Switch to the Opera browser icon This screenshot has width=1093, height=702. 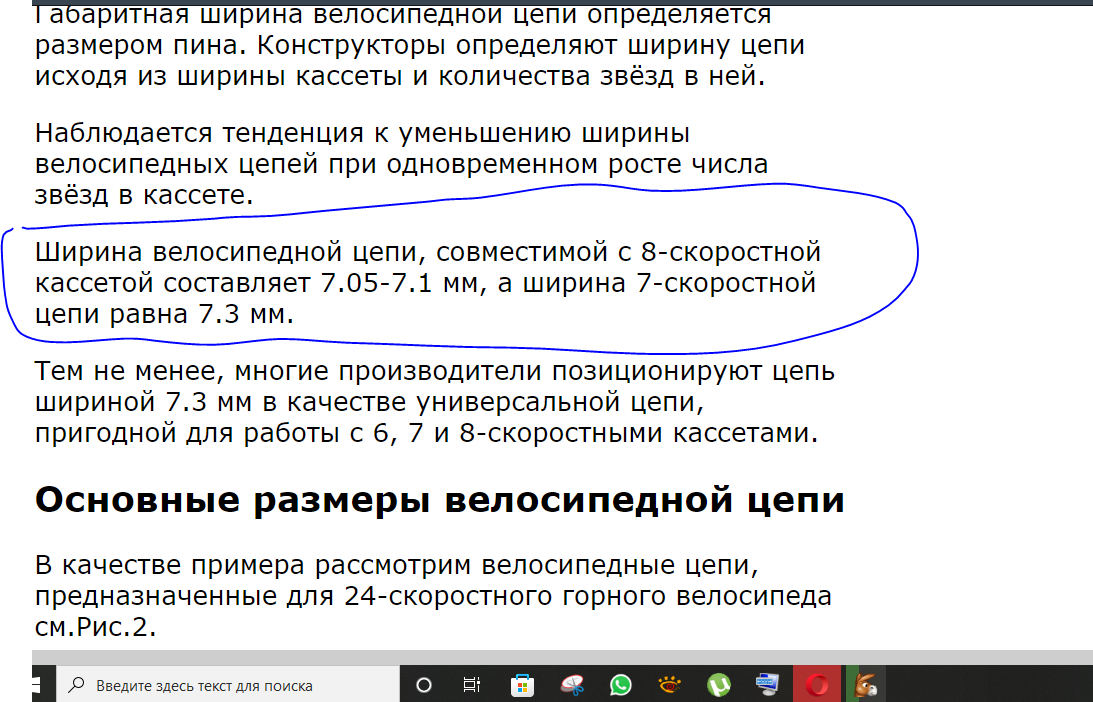coord(817,685)
